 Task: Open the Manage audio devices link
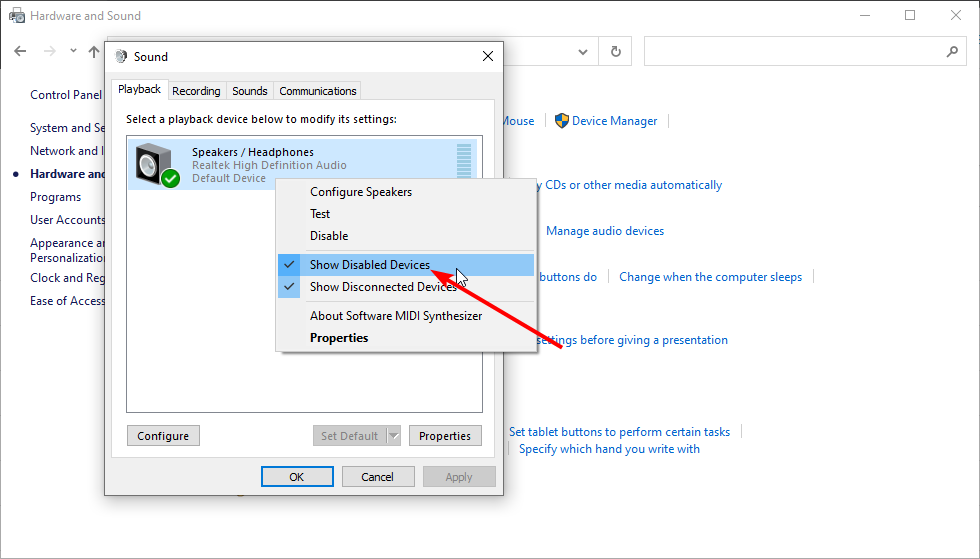(605, 231)
